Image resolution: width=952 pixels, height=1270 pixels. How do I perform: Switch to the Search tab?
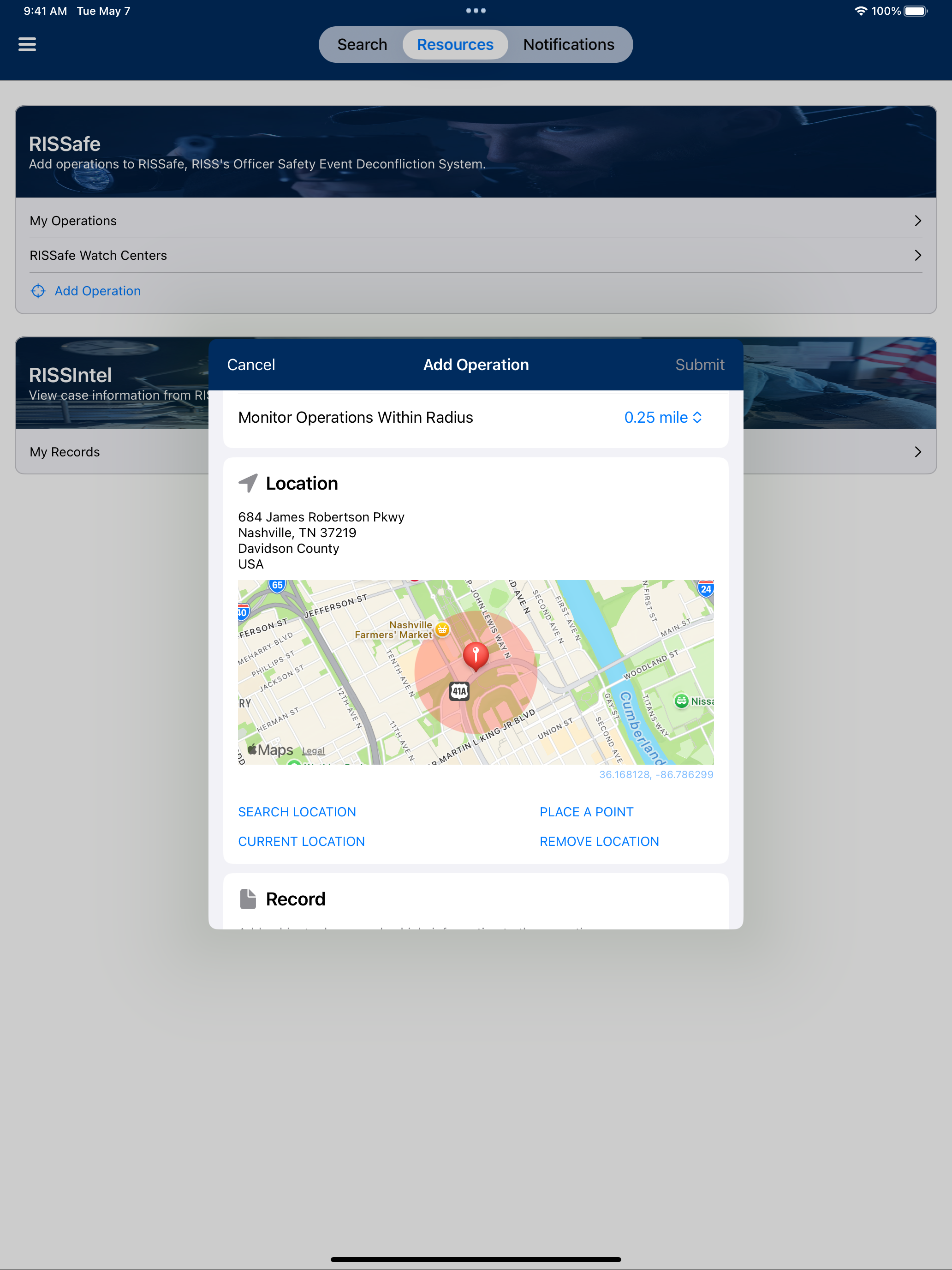coord(362,44)
